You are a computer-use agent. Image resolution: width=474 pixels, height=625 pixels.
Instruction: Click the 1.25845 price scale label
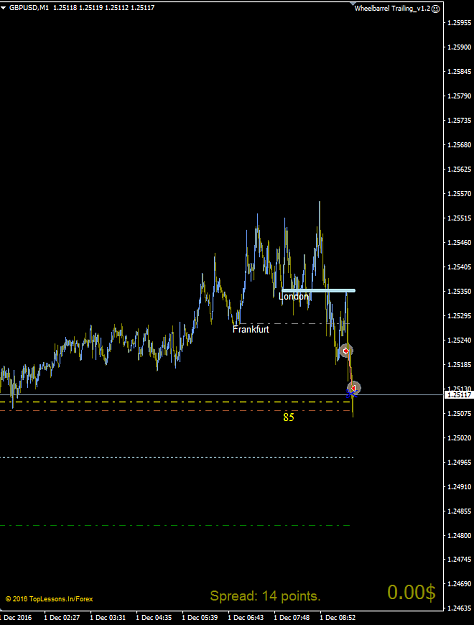coord(459,72)
